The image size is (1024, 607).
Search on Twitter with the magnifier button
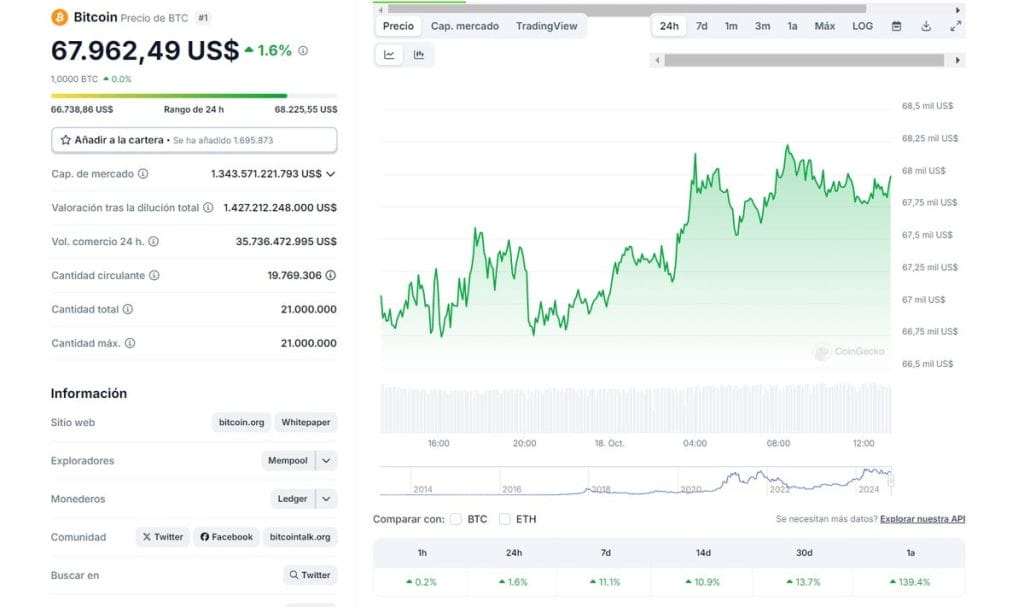[x=310, y=575]
